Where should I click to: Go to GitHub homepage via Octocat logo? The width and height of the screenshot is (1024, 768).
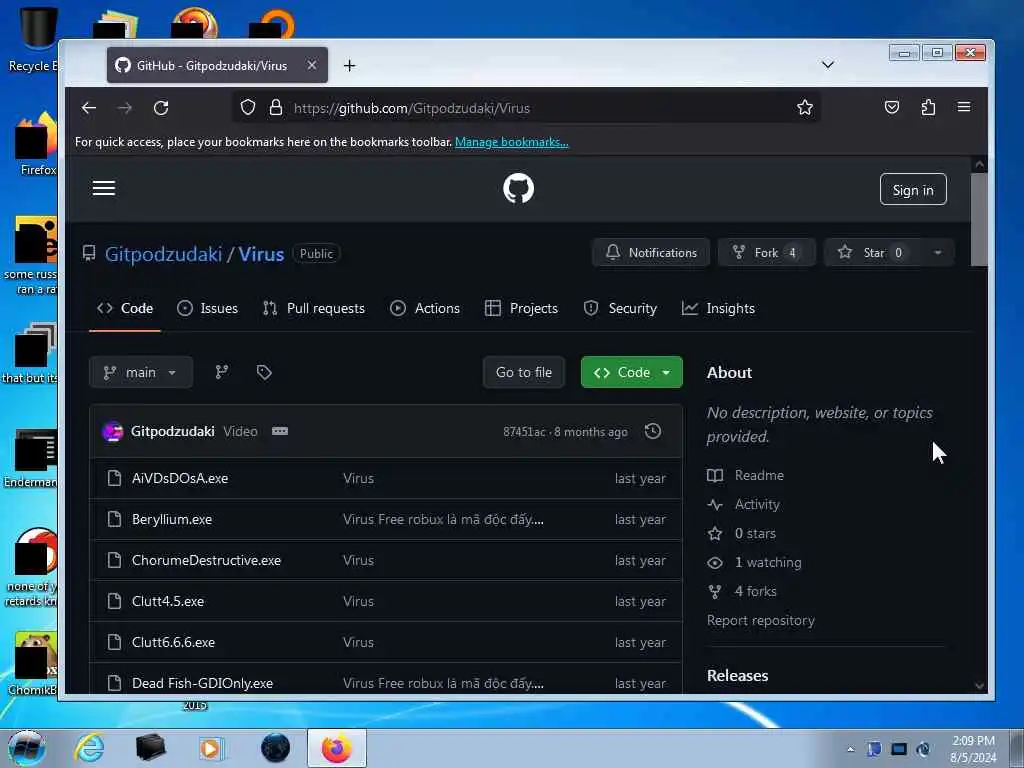pos(519,189)
